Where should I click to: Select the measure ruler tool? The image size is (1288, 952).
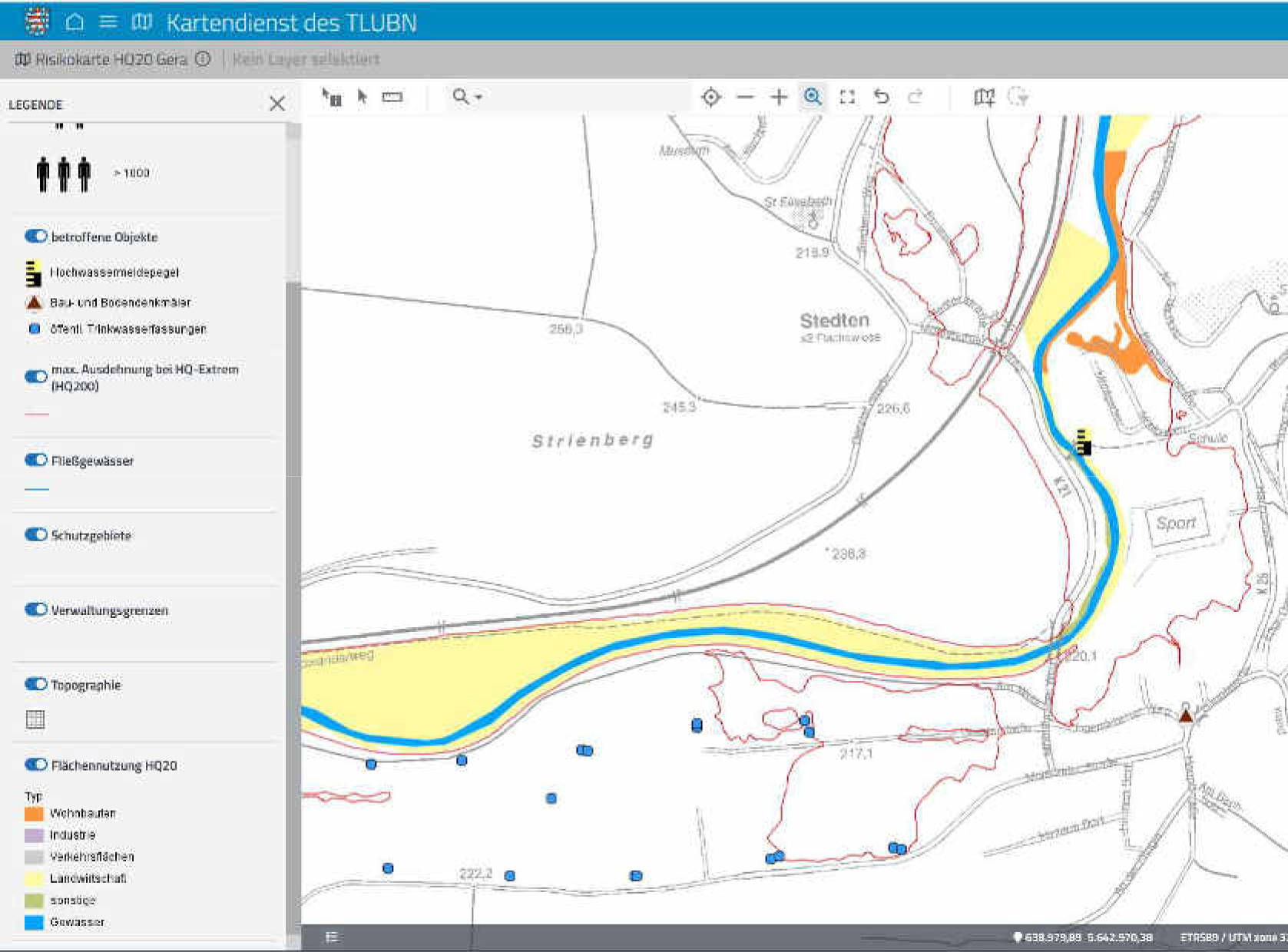392,97
